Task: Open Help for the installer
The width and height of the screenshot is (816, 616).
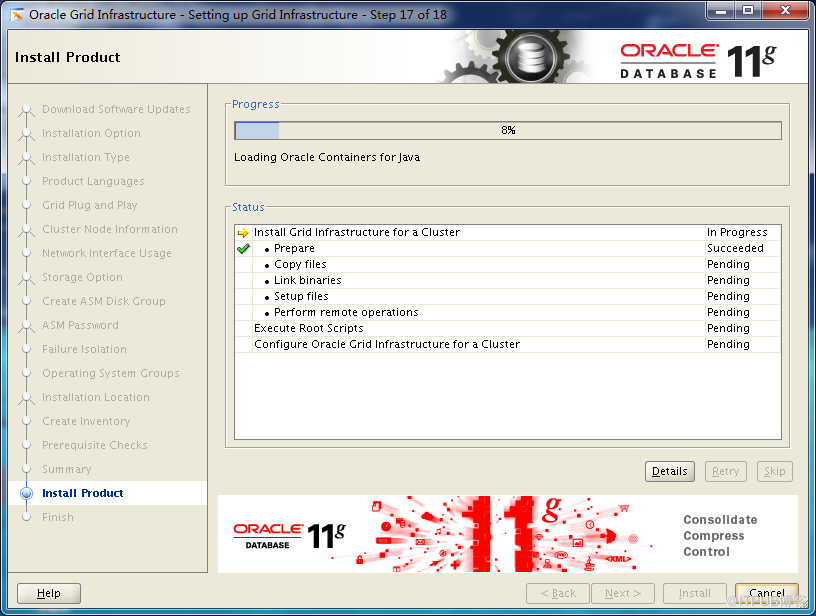Action: [49, 593]
